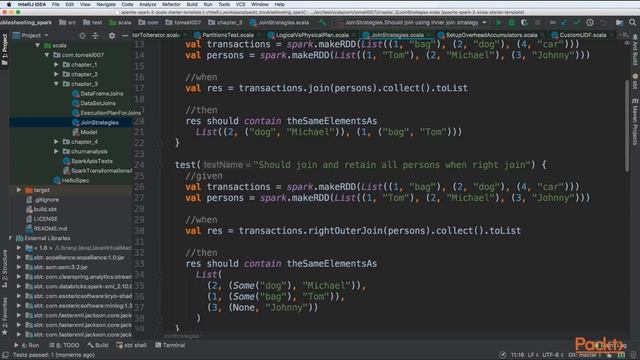The image size is (640, 360).
Task: Open the Apple menu
Action: point(8,4)
